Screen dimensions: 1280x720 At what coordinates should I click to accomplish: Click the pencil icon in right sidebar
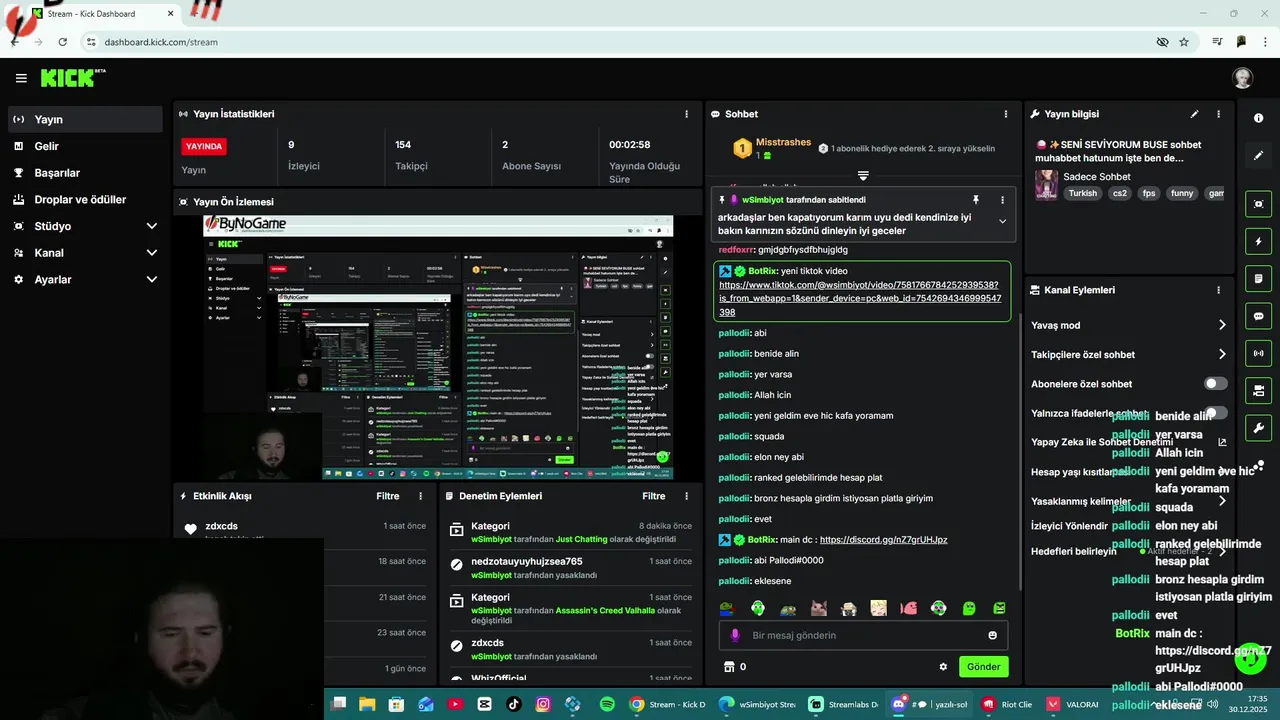pos(1258,156)
